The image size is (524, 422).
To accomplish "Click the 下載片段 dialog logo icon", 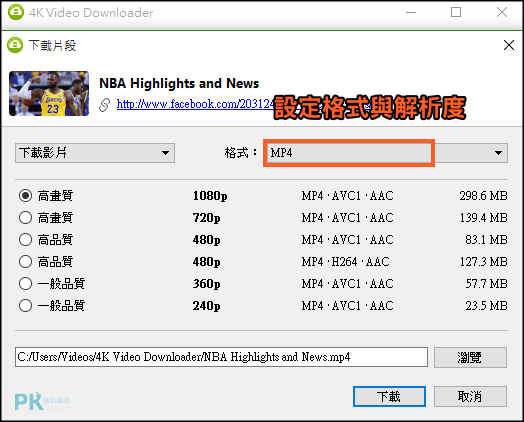I will point(15,45).
